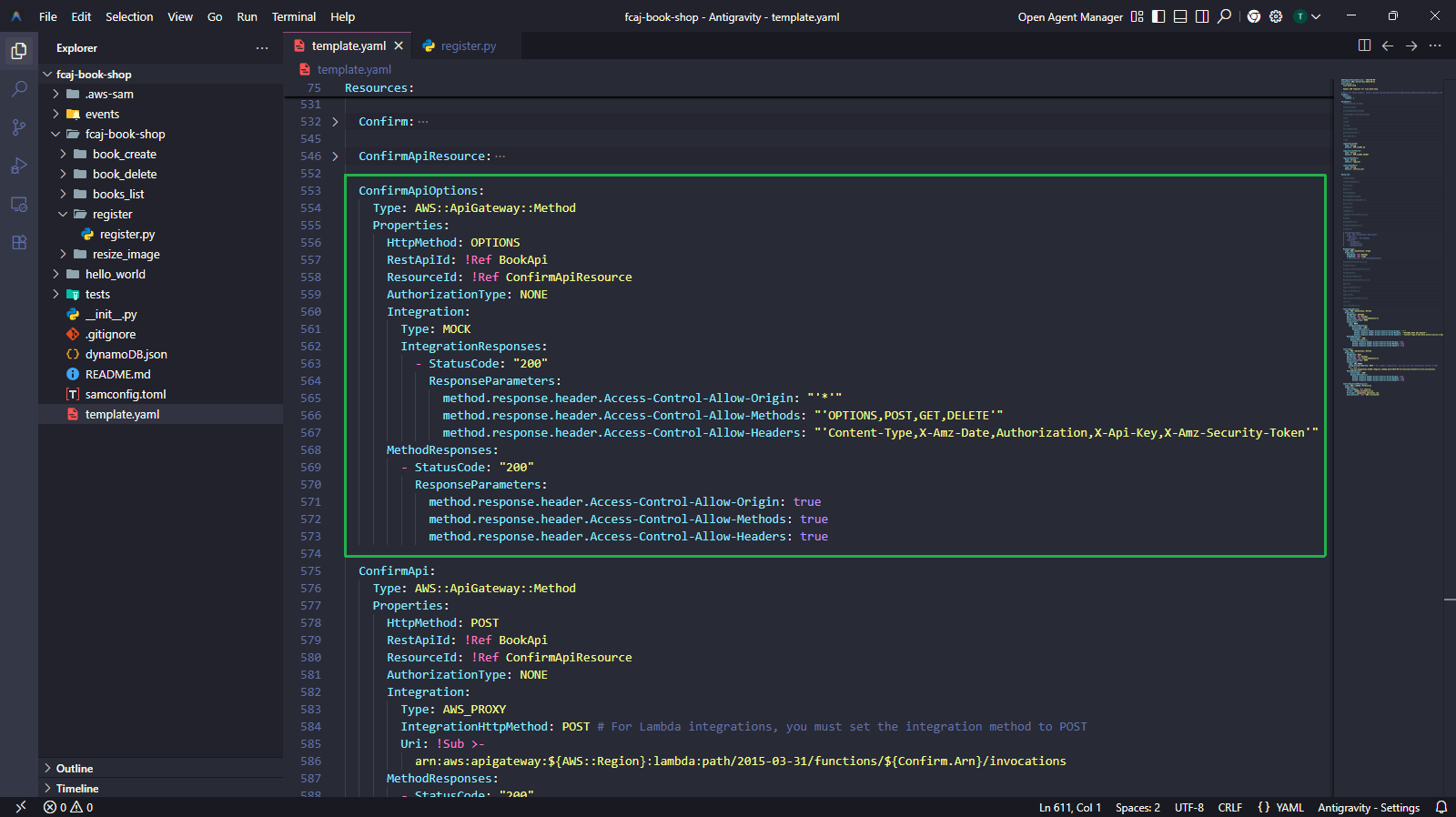Viewport: 1456px width, 817px height.
Task: Open the Remote Explorer view
Action: click(19, 204)
